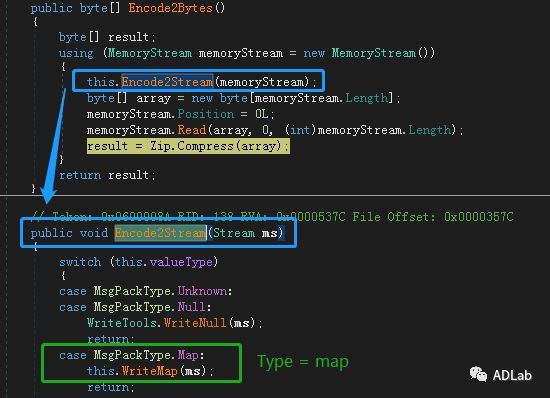Click the Encode2Bytes method name
This screenshot has height=398, width=550.
170,8
